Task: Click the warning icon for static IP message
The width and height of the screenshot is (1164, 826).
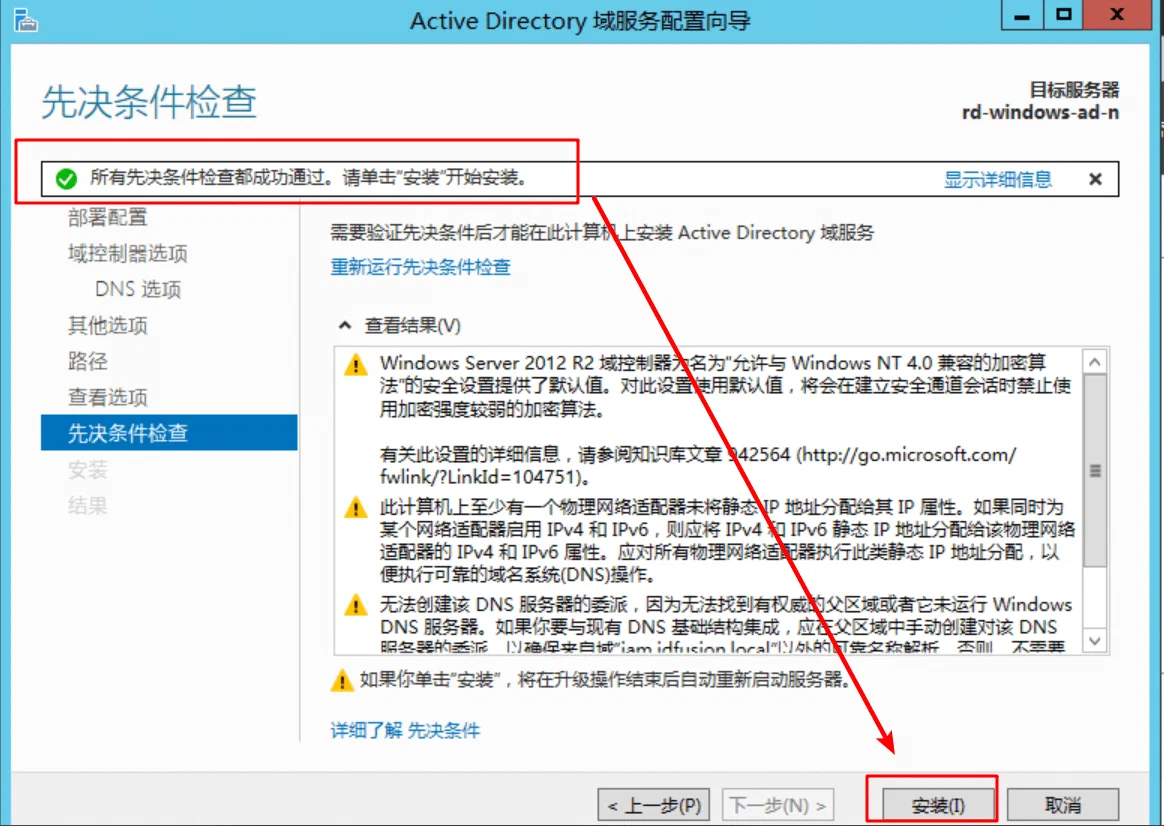Action: point(356,508)
